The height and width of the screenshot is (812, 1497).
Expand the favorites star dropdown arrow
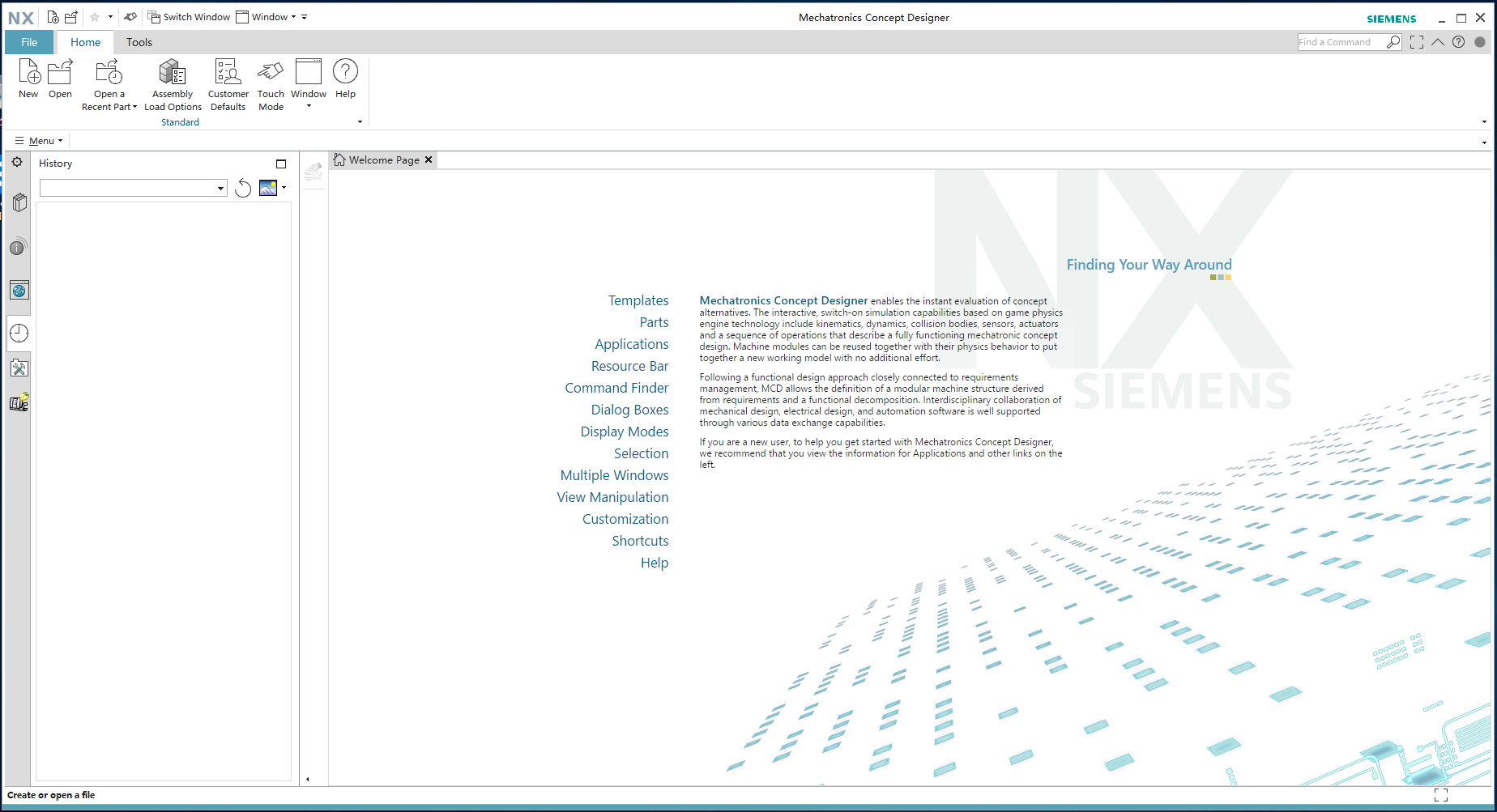coord(110,17)
